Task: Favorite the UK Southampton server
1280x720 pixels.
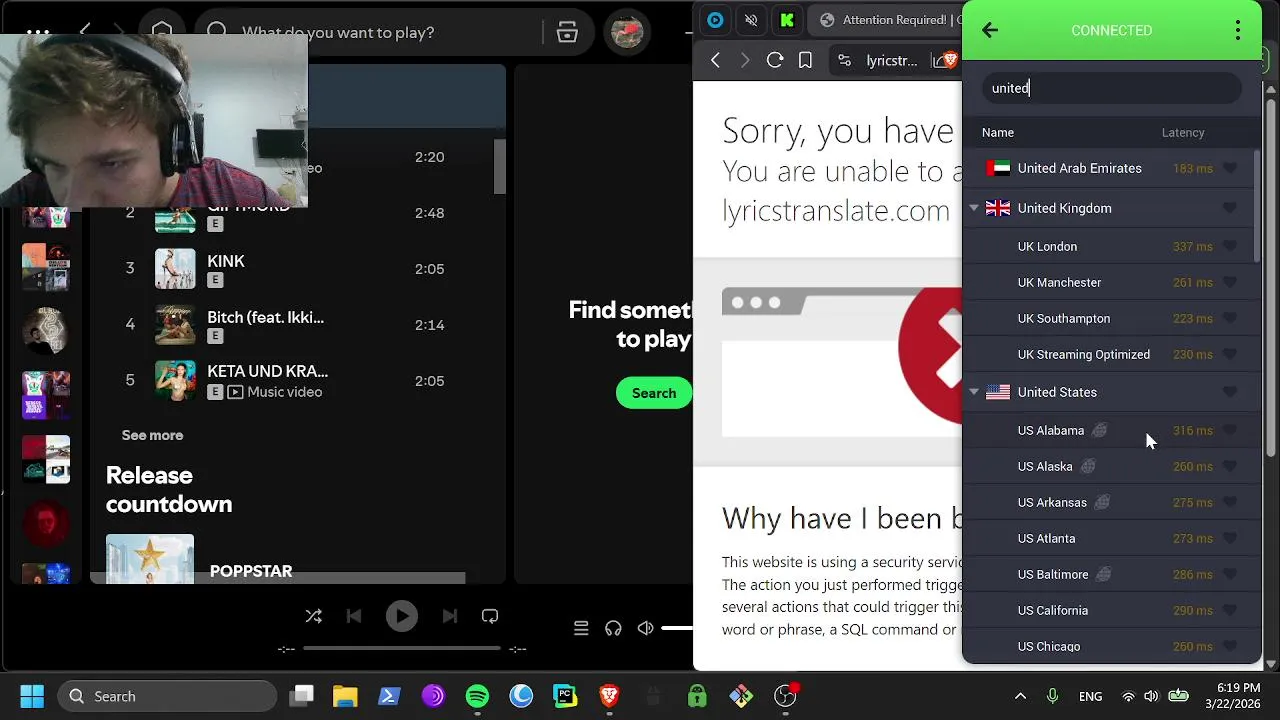Action: pos(1230,318)
